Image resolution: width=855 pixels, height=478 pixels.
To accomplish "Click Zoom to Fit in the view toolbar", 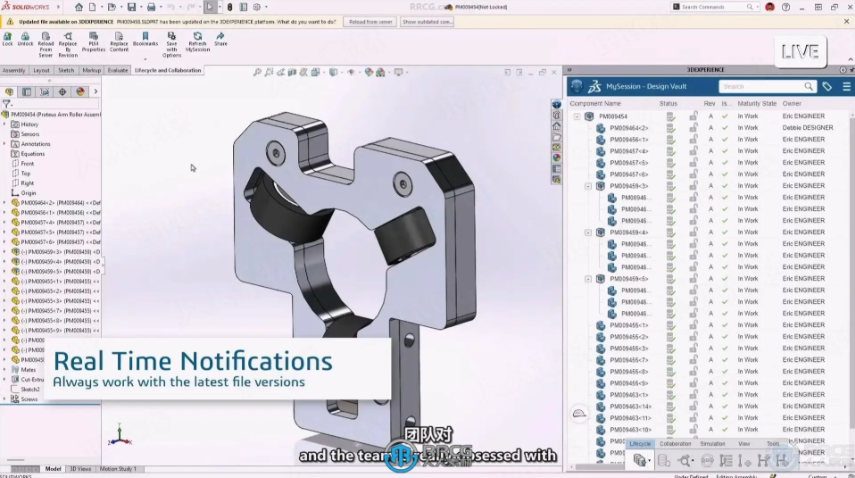I will pos(257,72).
